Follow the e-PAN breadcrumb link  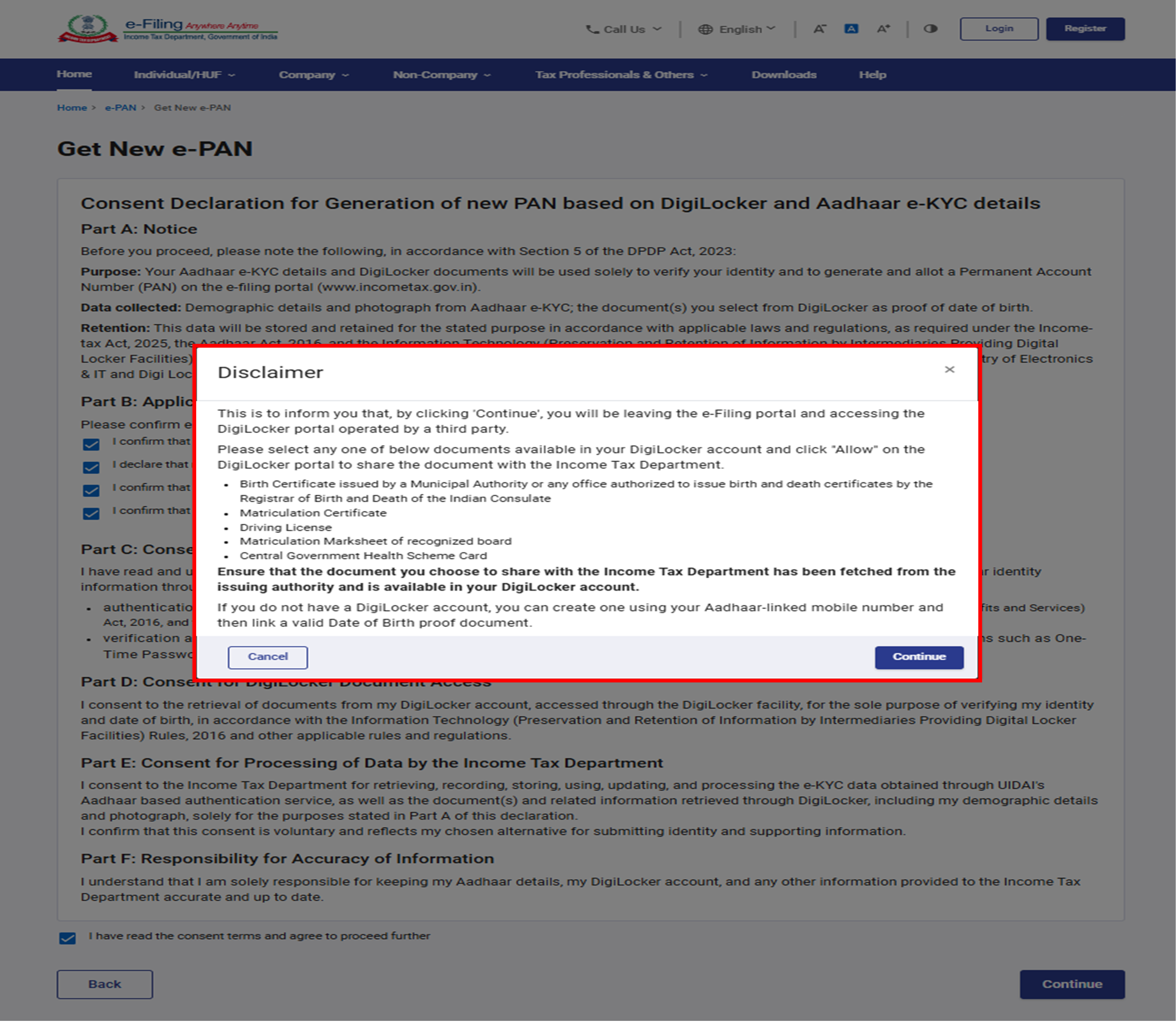pos(120,108)
